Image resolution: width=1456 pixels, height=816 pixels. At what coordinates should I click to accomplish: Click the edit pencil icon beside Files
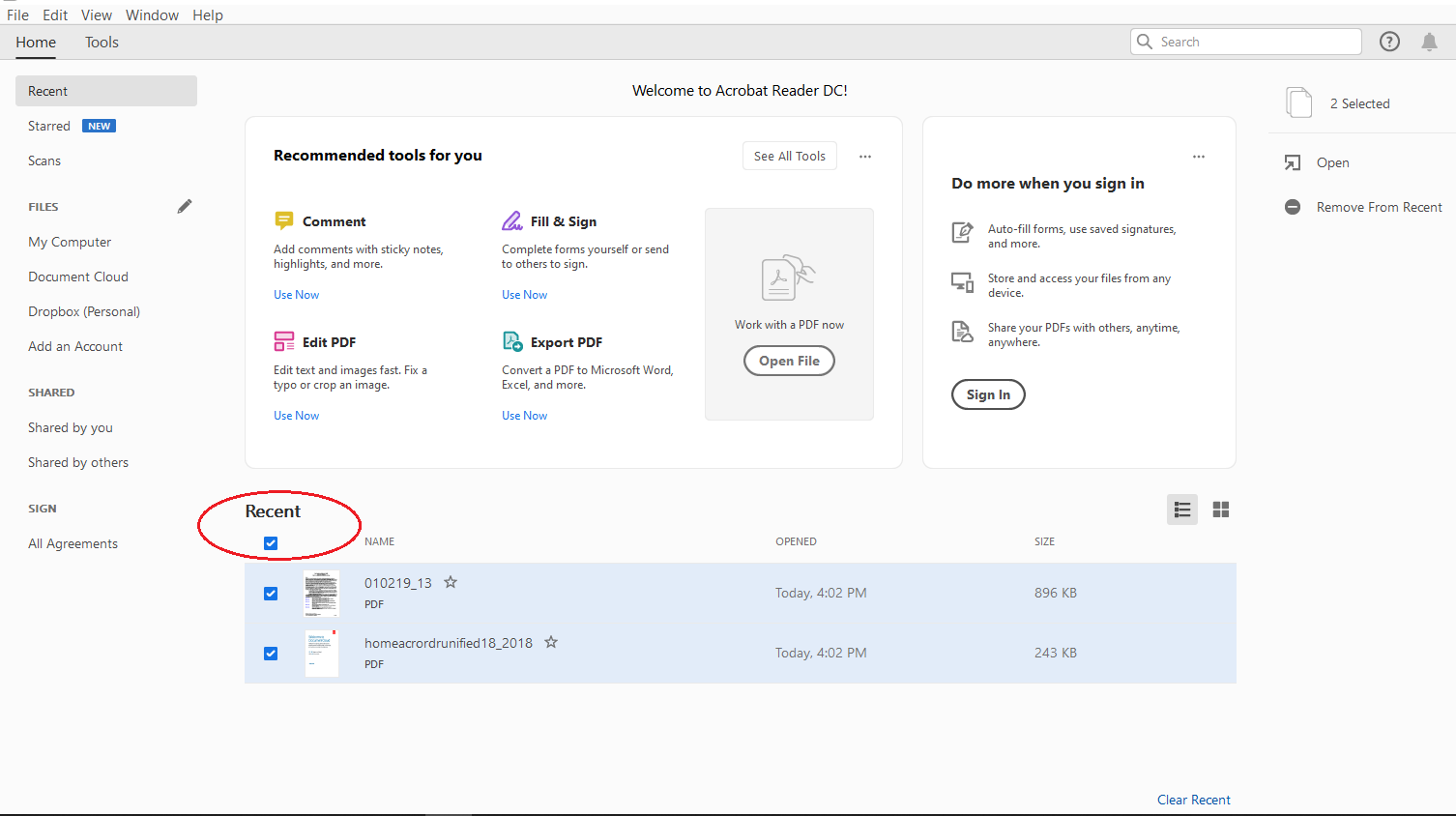[185, 206]
